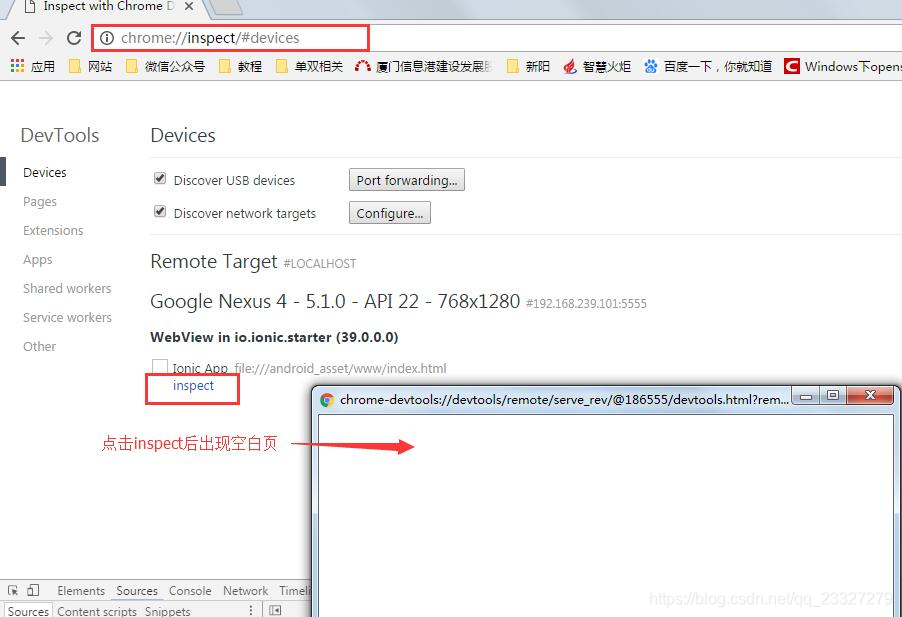Open the navigator three-dot more menu
Screen dimensions: 902x617
(x=251, y=610)
